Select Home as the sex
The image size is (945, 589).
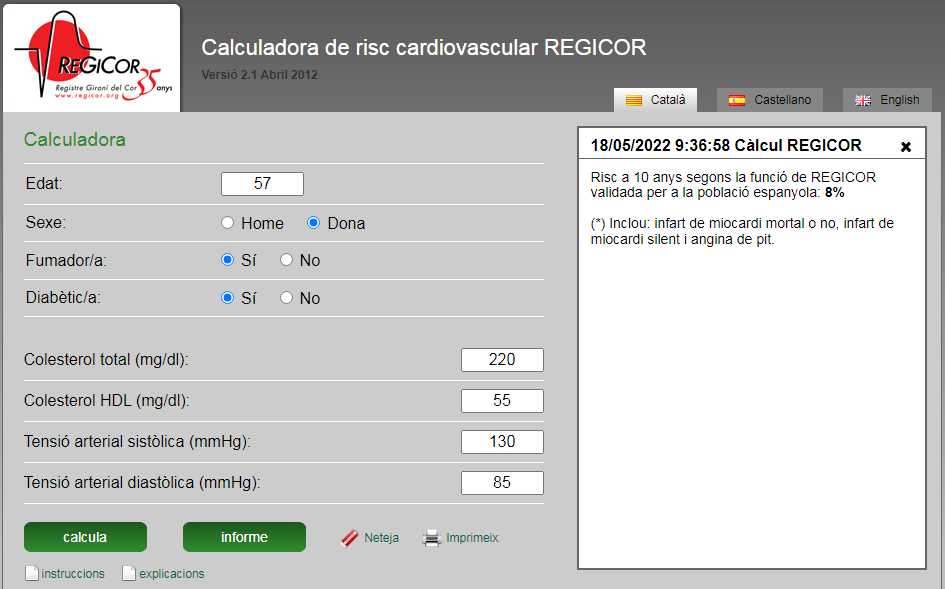228,223
